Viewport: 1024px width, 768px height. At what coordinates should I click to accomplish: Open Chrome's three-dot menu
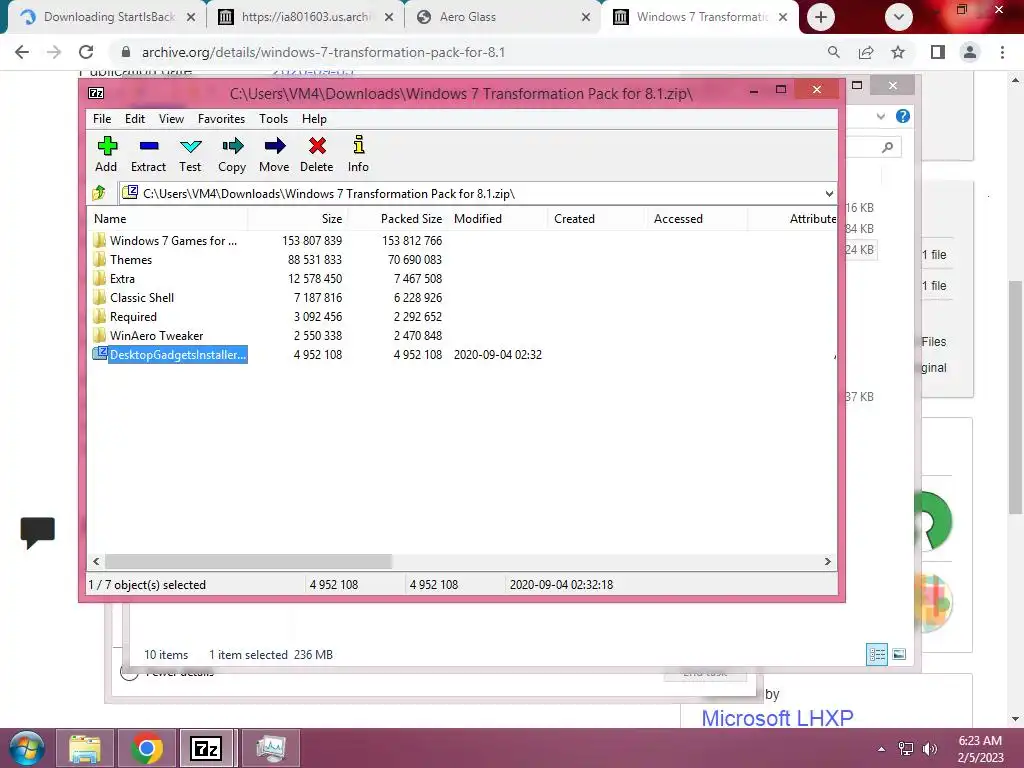click(1002, 52)
